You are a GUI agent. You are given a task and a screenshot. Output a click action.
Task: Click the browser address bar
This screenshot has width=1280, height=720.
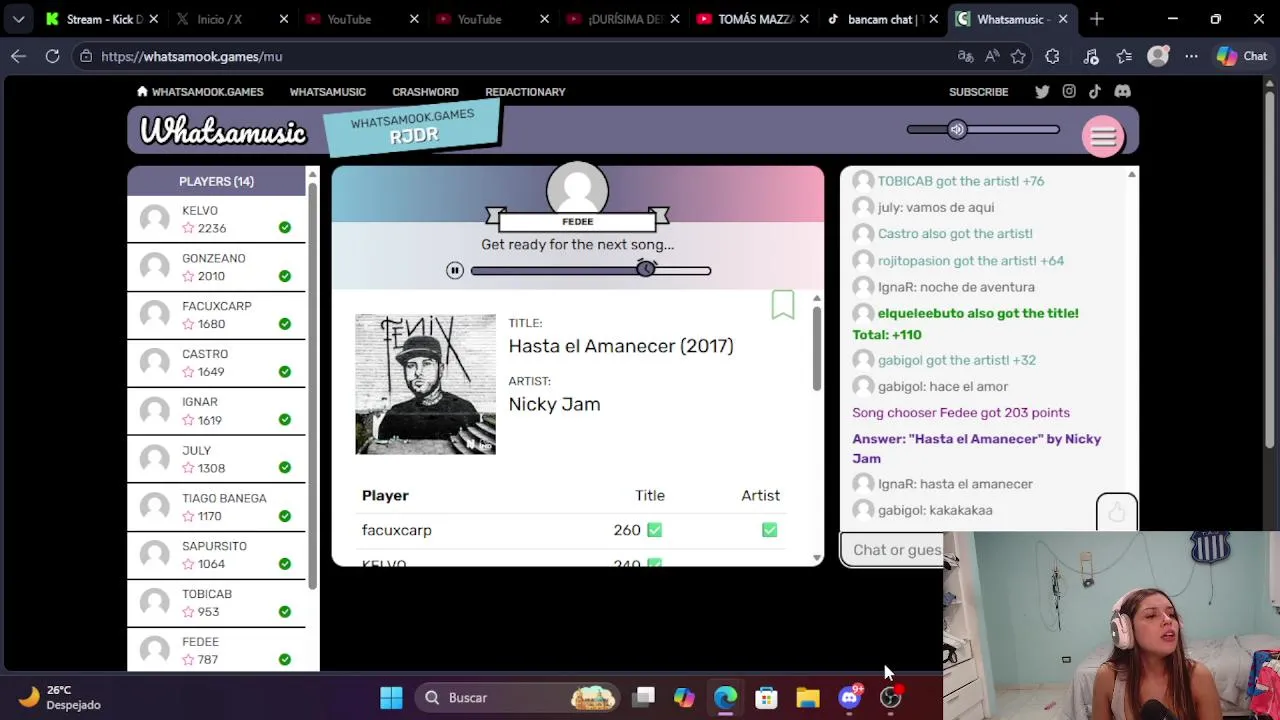[520, 57]
